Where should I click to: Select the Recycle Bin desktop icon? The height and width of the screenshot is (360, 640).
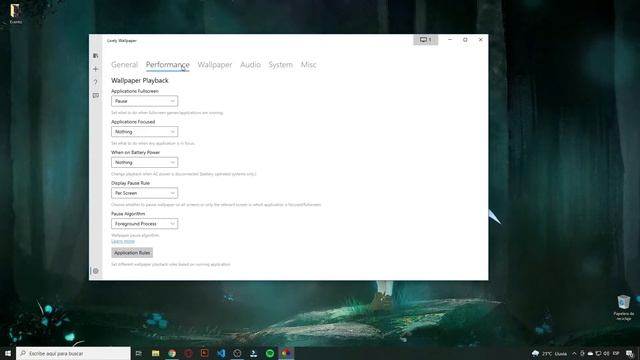click(x=623, y=307)
